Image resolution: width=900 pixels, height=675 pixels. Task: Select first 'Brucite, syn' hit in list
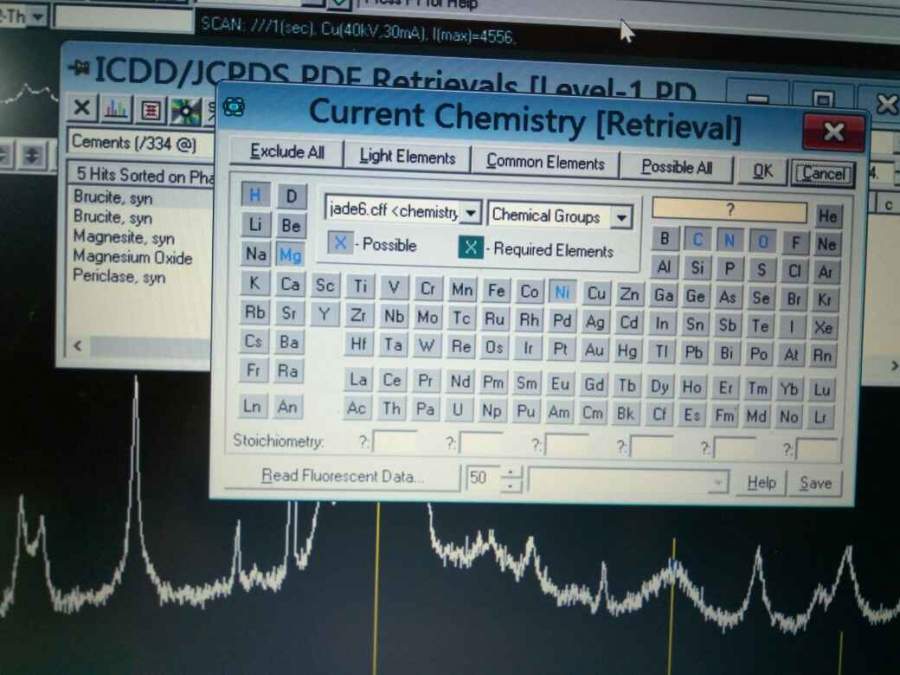(113, 197)
